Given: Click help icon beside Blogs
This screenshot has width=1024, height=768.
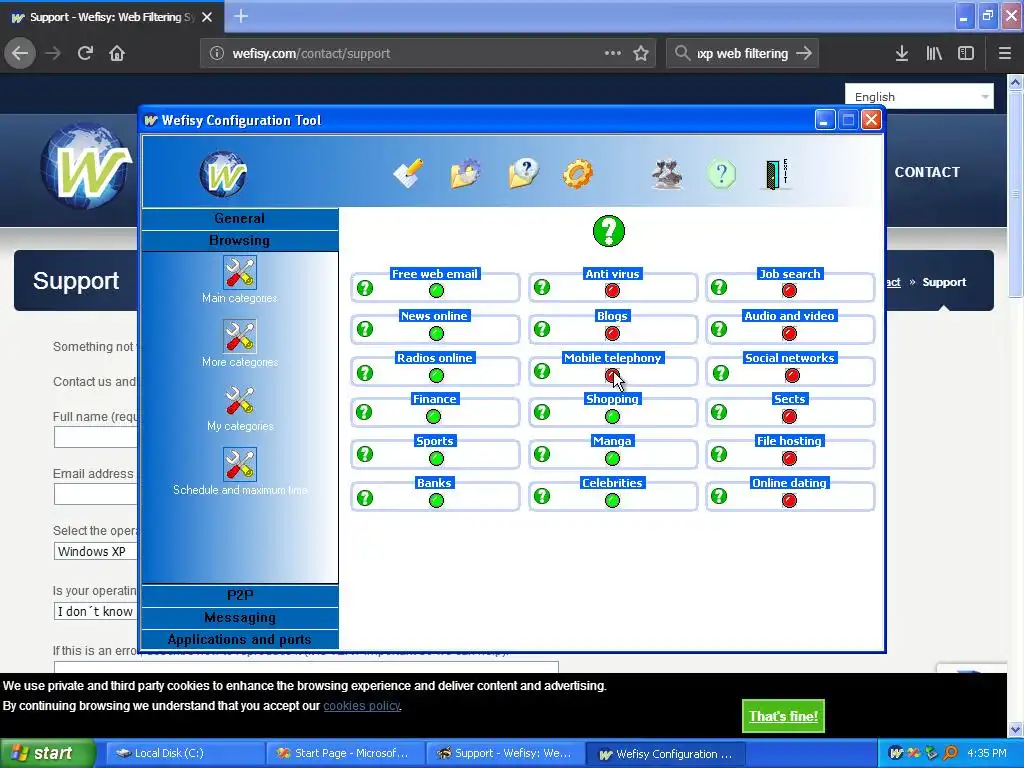Looking at the screenshot, I should click(542, 329).
